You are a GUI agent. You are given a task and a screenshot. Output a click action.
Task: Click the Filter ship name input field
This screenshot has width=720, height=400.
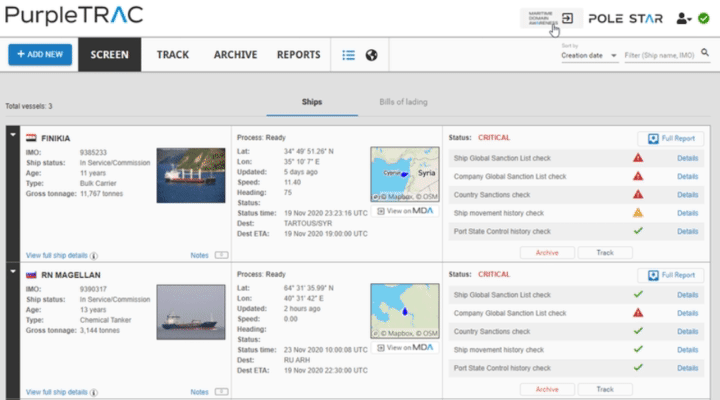coord(664,56)
